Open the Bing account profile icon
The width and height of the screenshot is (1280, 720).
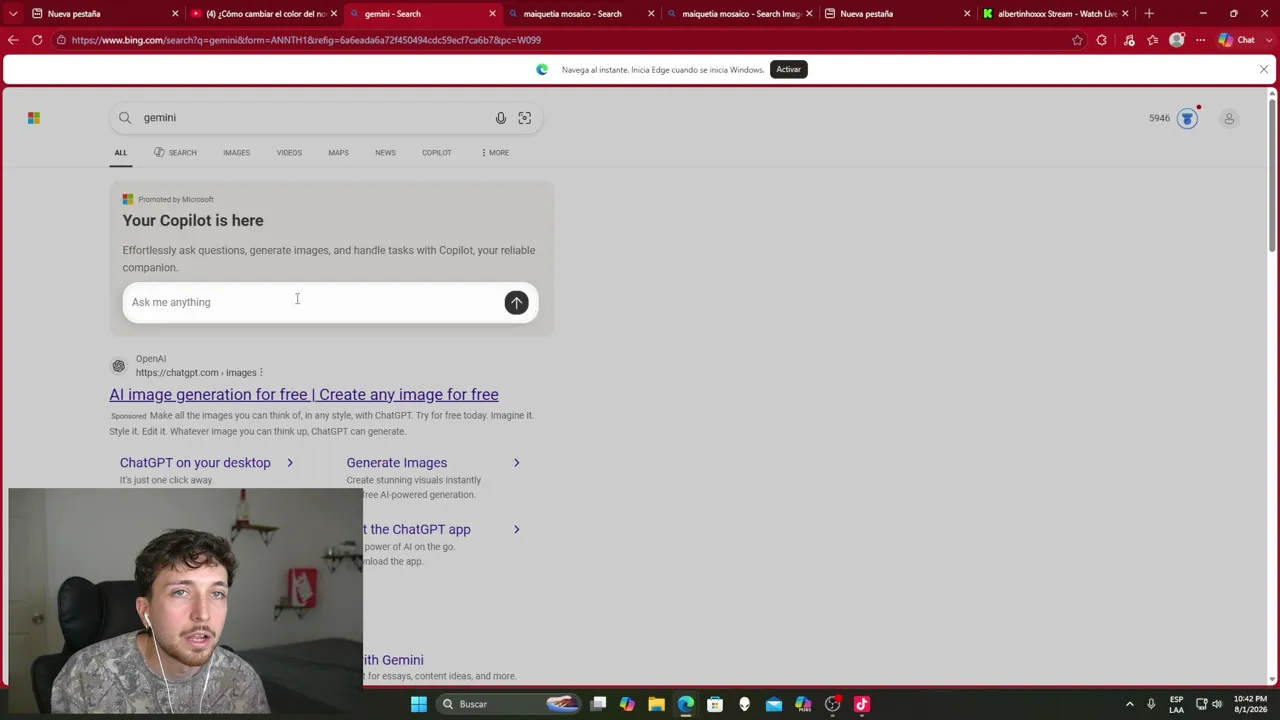pos(1229,118)
